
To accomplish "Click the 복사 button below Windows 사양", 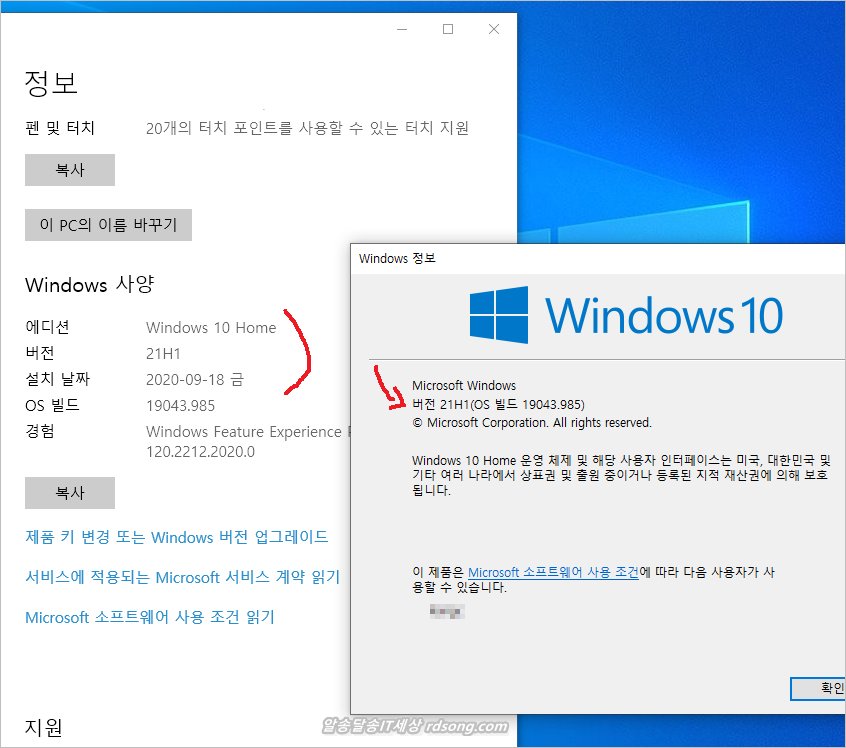I will coord(70,493).
